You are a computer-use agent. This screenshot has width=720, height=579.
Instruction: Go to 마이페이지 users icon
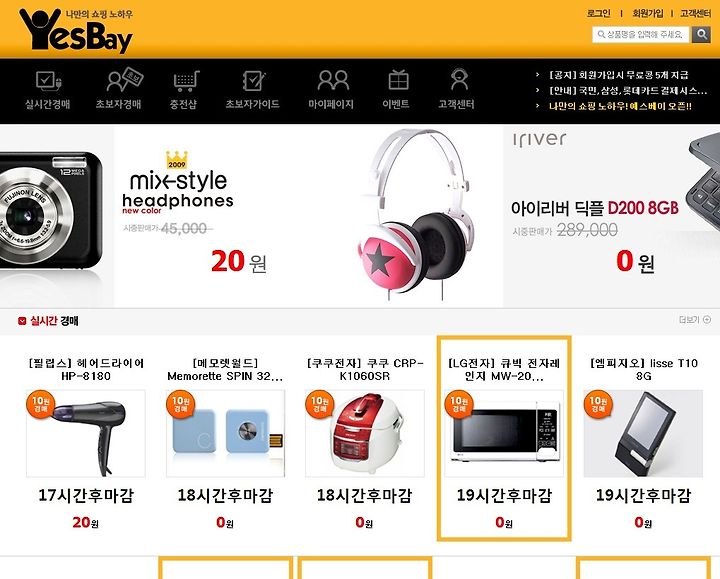click(x=333, y=80)
